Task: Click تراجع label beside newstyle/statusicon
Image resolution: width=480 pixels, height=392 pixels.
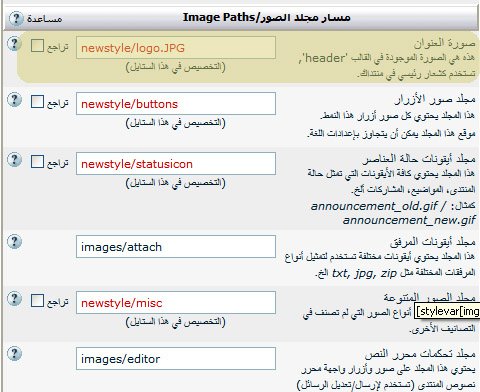Action: [x=58, y=163]
